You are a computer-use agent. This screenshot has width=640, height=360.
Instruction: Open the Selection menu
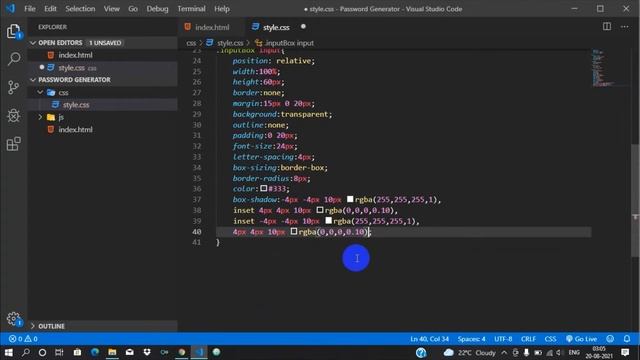tap(80, 9)
